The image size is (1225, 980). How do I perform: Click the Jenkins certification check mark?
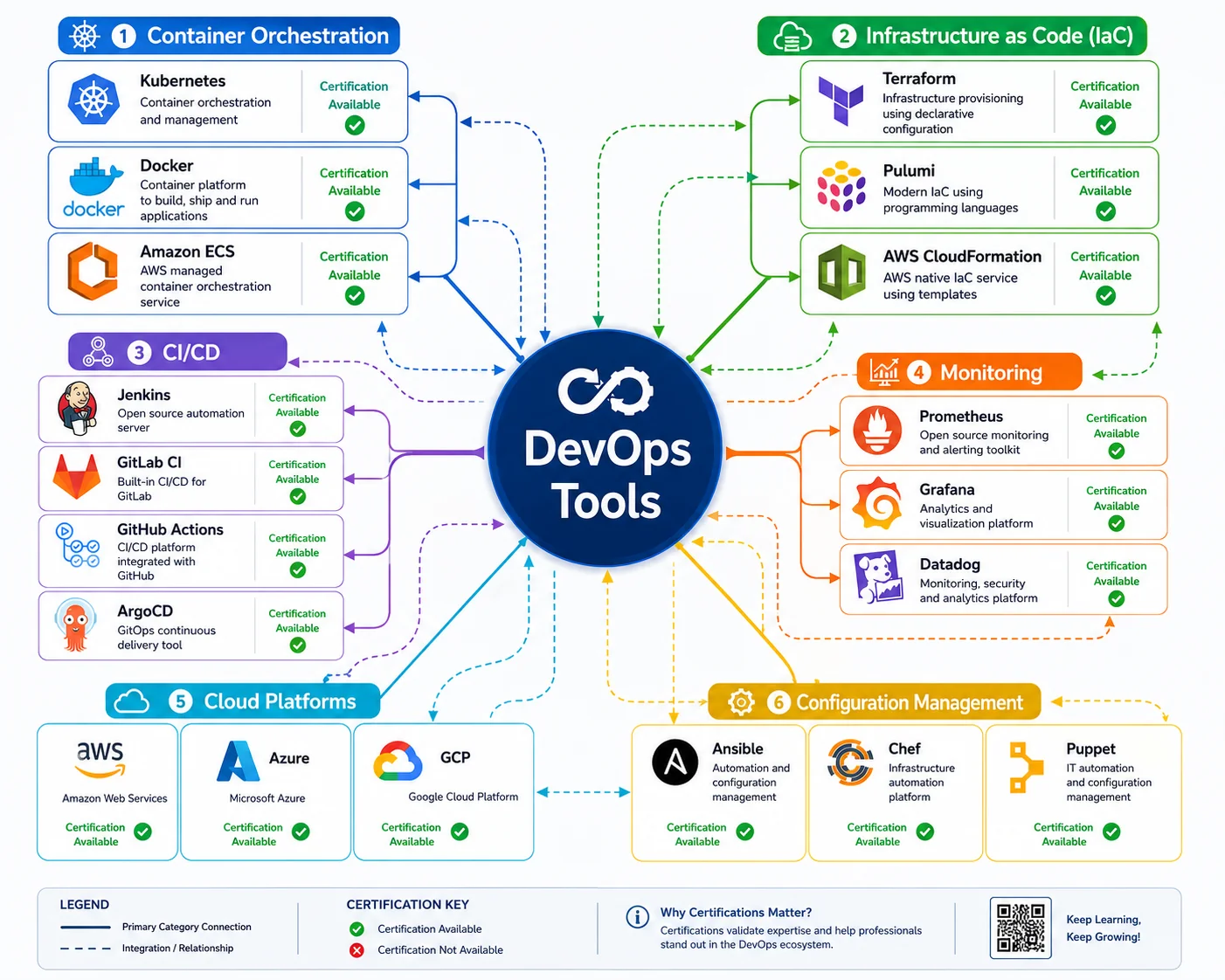[x=298, y=429]
